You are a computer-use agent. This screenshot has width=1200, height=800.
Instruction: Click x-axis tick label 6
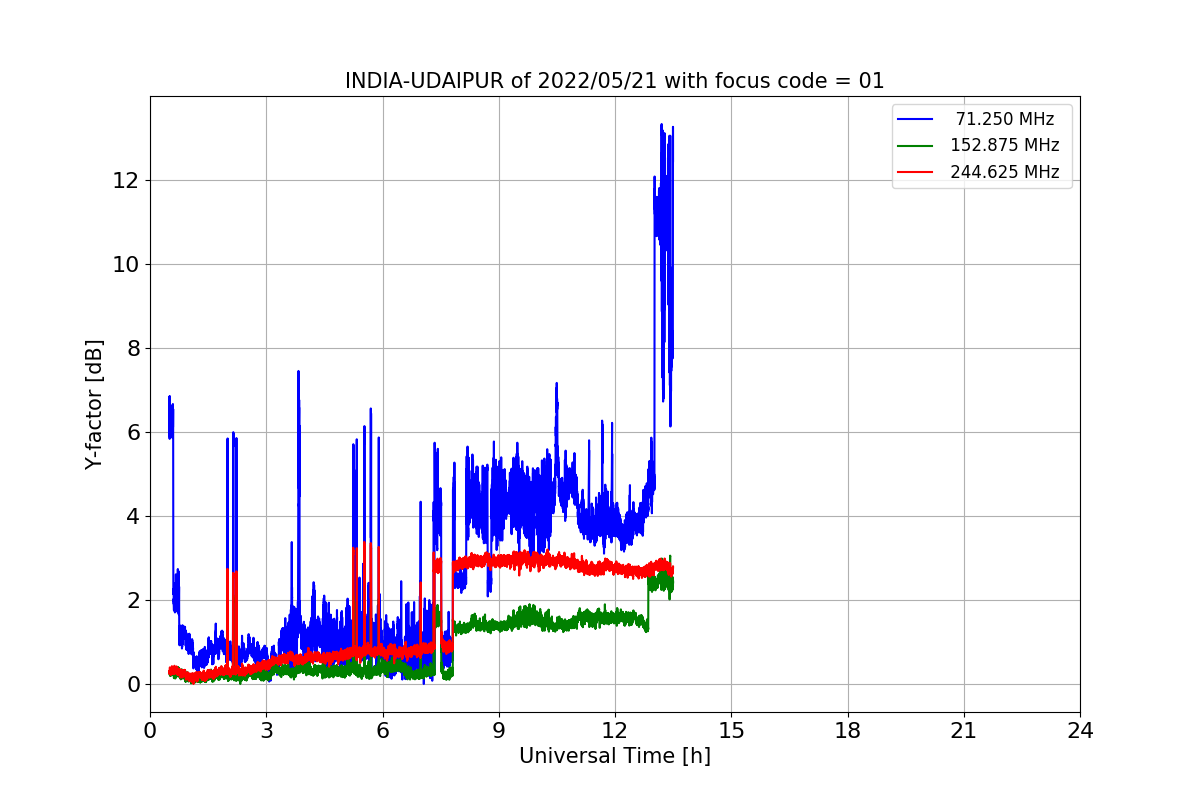click(383, 731)
